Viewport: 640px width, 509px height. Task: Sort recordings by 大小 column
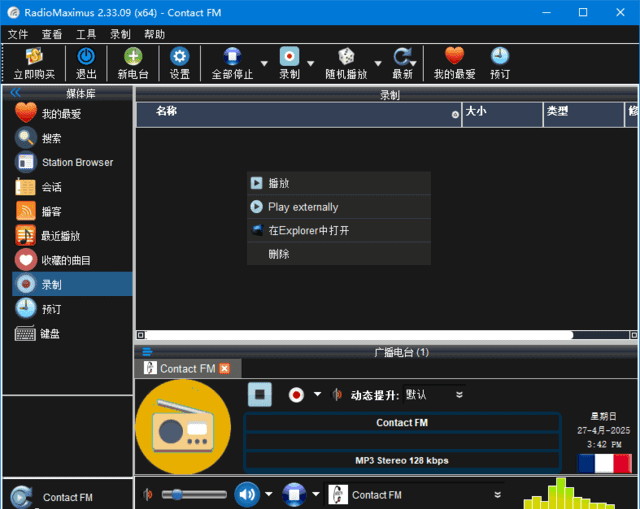[x=502, y=114]
